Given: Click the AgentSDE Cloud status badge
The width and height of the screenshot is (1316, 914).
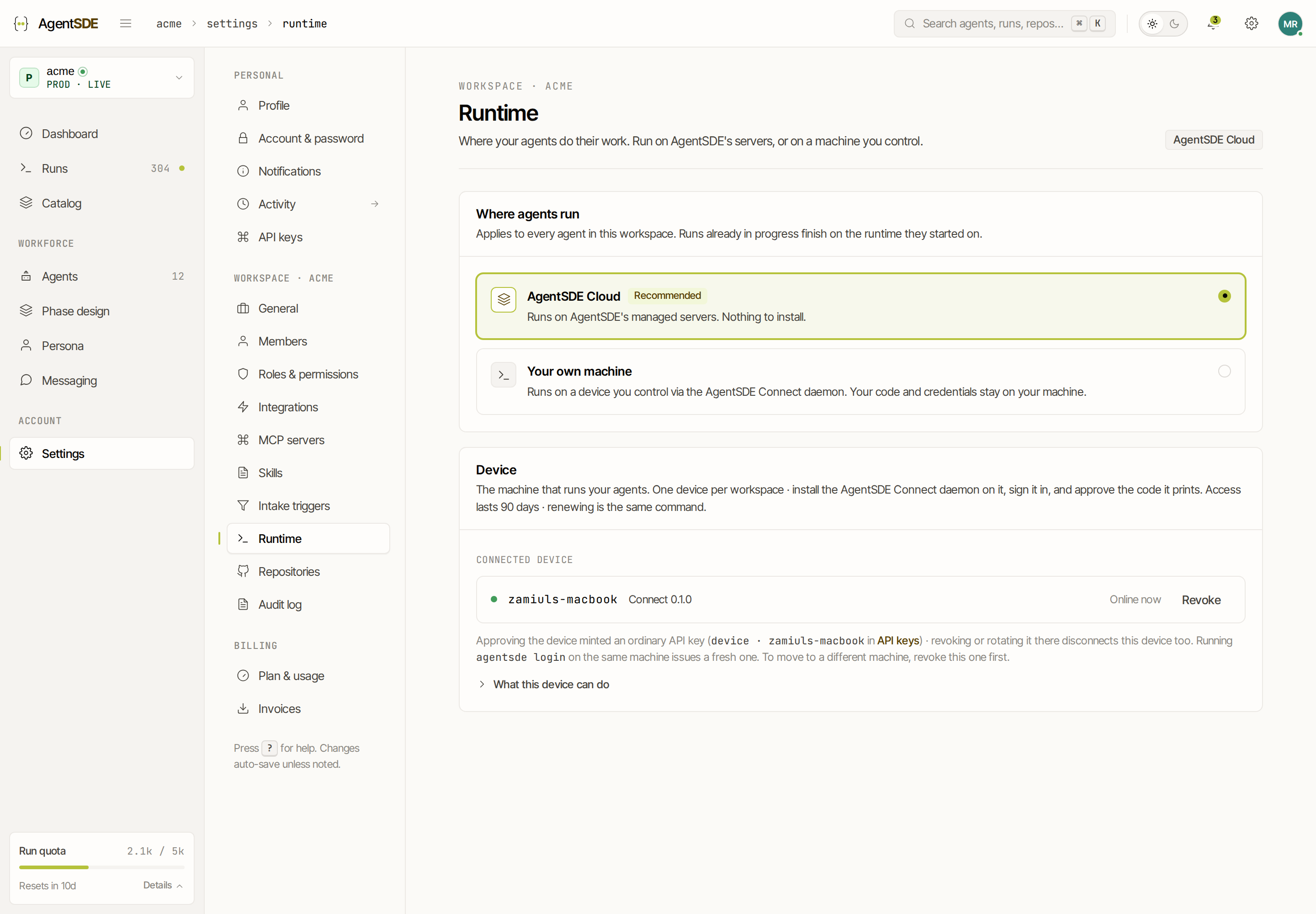Looking at the screenshot, I should point(1214,140).
